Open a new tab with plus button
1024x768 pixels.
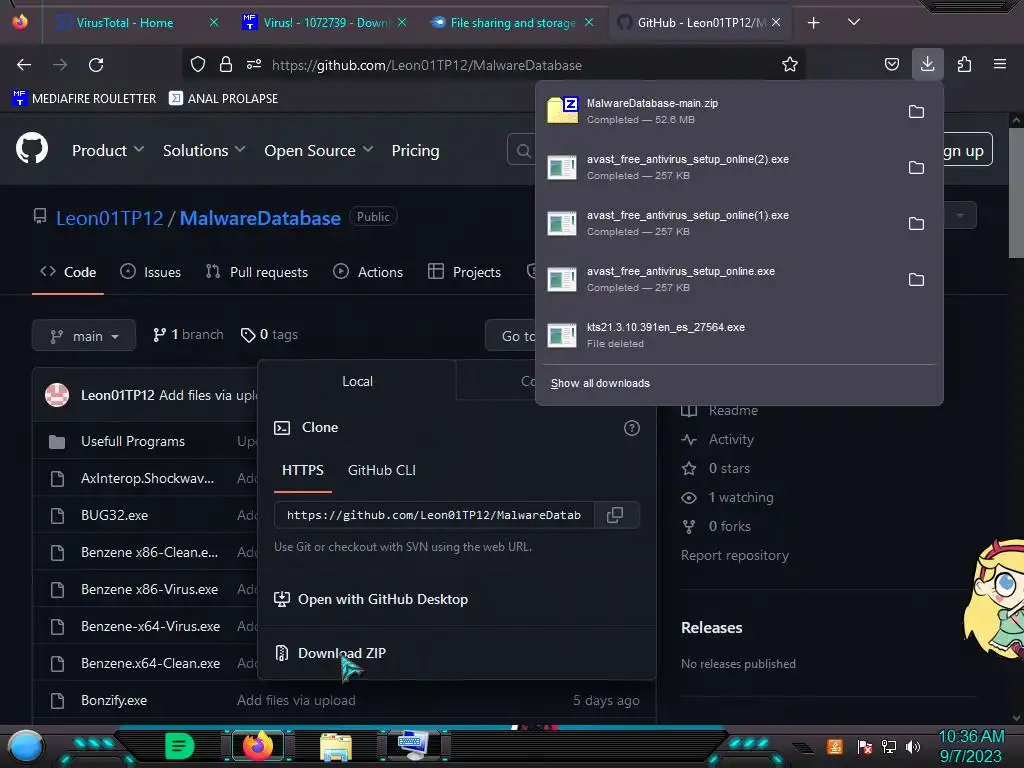[x=813, y=23]
